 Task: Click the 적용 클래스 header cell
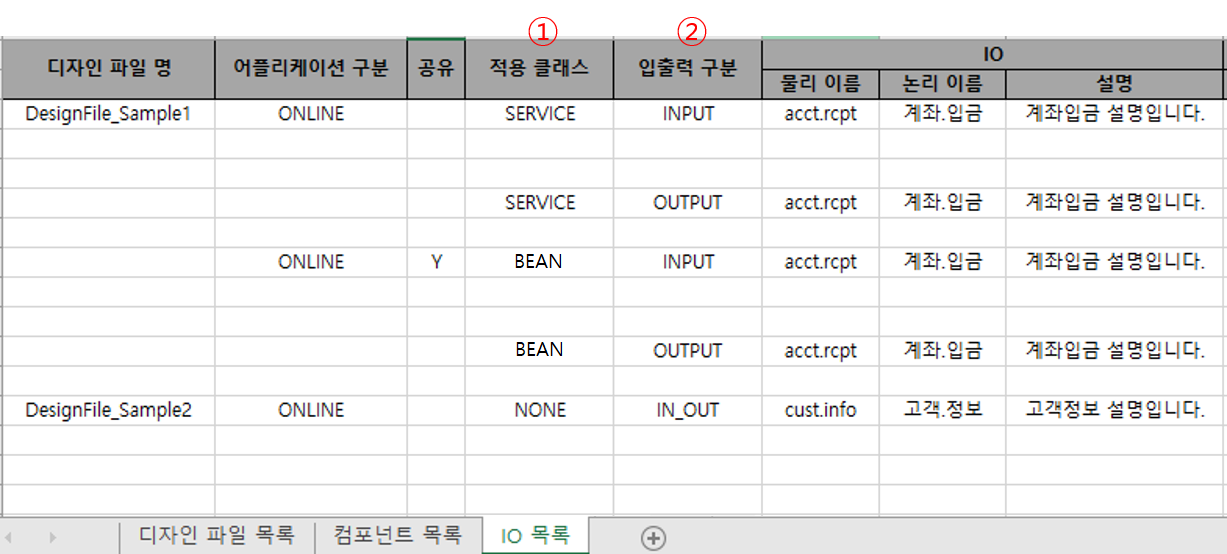(x=539, y=69)
